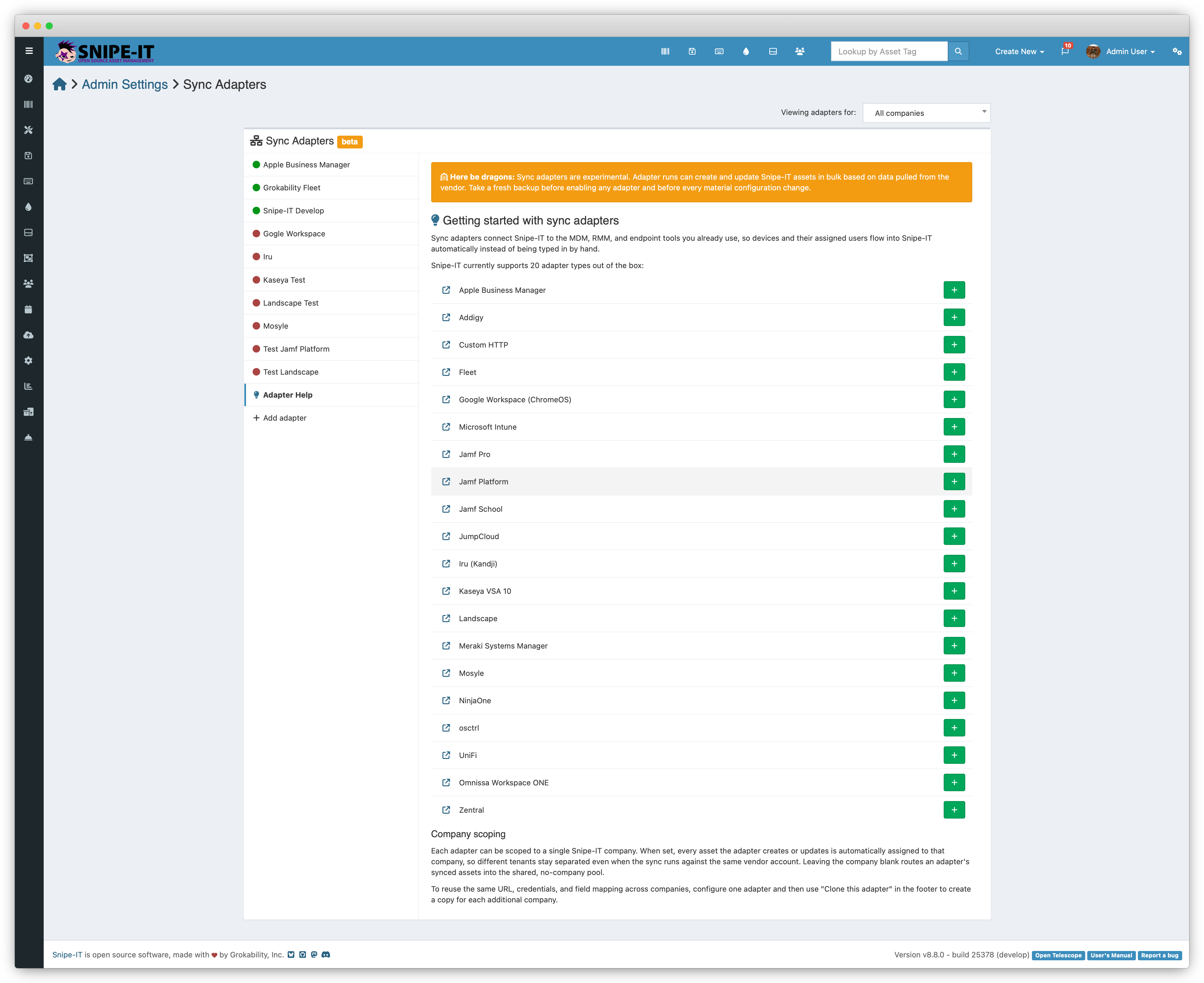
Task: Select the Kaseya Test adapter
Action: click(x=331, y=280)
